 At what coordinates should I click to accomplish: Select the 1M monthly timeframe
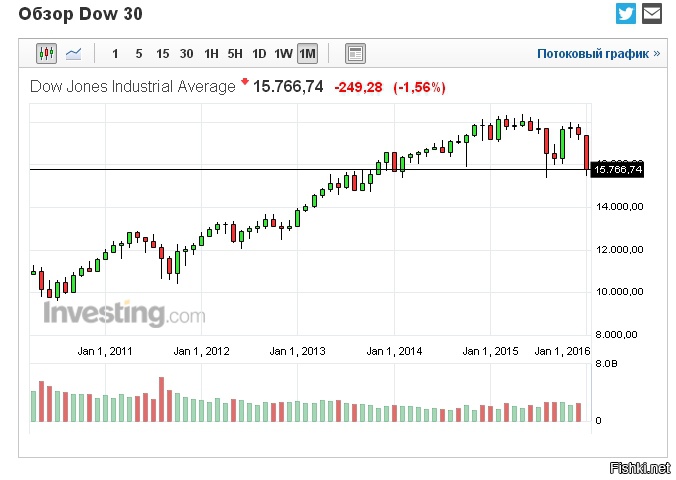pos(307,53)
